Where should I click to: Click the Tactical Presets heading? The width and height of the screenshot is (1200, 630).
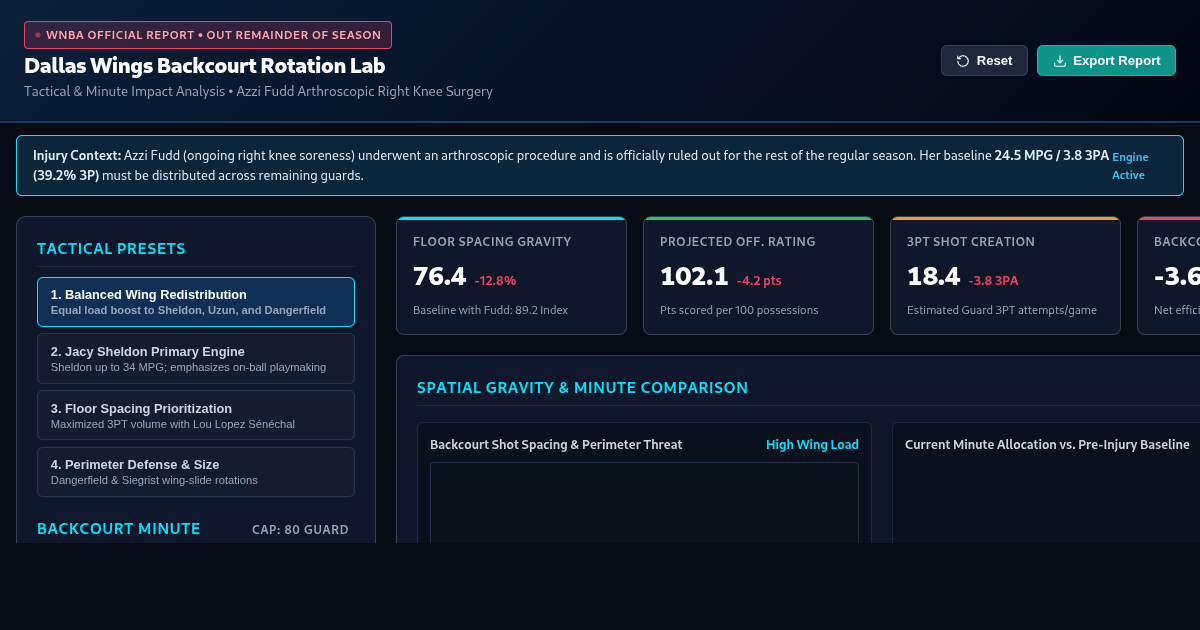[111, 249]
